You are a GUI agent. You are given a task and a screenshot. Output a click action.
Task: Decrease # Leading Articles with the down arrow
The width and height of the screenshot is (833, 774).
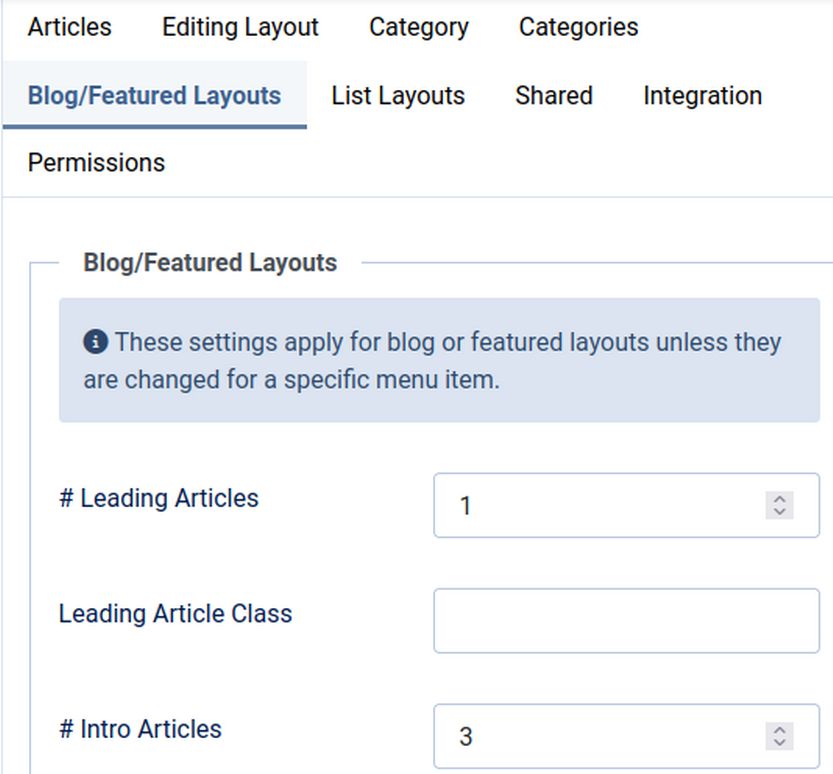(779, 512)
